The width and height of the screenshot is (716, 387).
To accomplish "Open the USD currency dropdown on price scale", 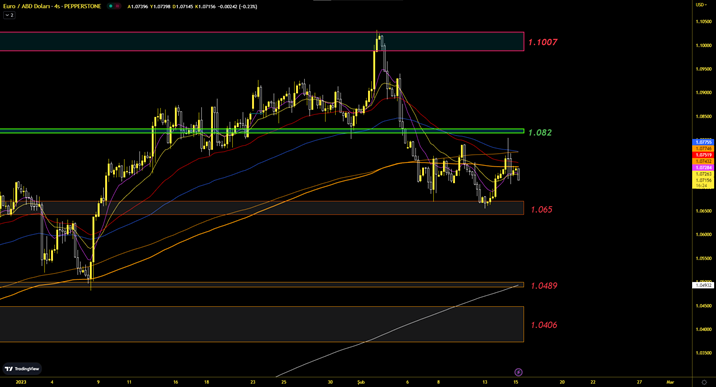I will (701, 5).
